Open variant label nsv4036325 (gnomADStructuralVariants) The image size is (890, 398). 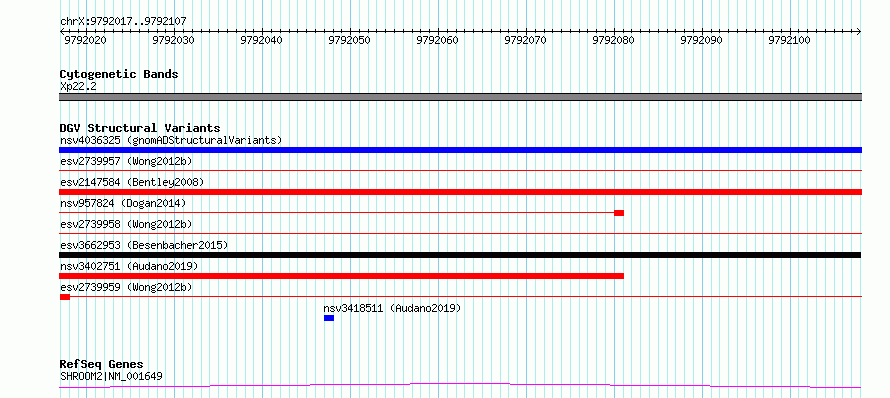coord(171,140)
